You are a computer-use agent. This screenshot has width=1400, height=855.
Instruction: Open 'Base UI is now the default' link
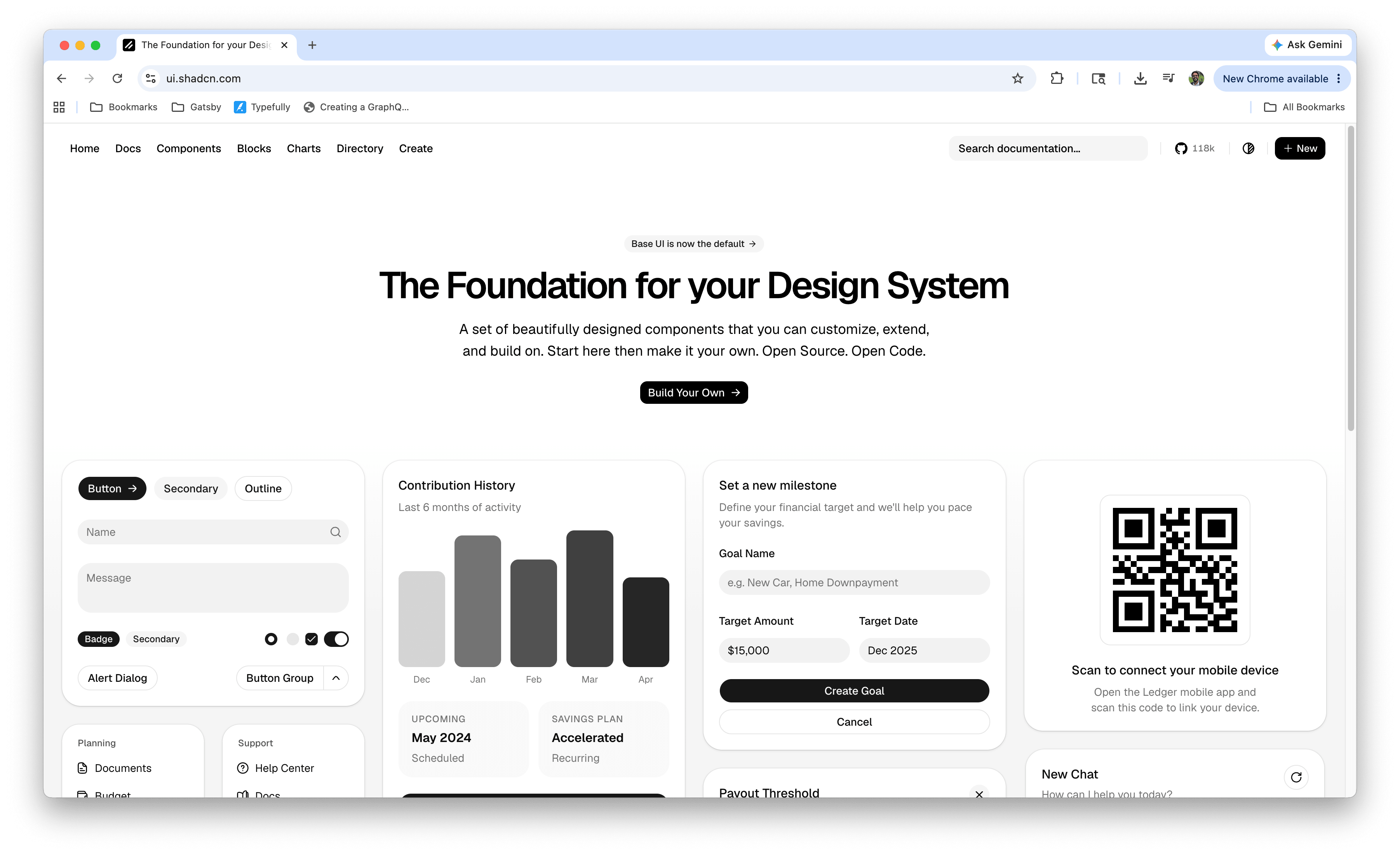click(x=694, y=244)
